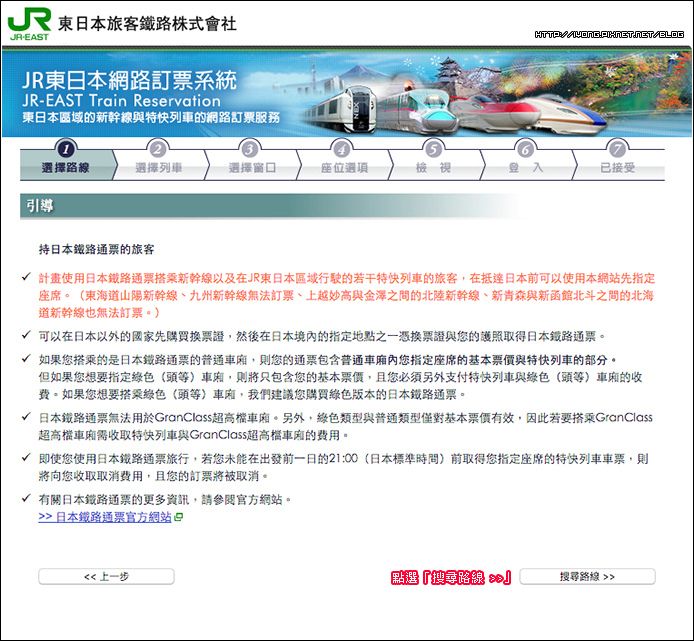The image size is (694, 641).
Task: Click the JR東日本網路訂票系統 banner title
Action: click(130, 80)
